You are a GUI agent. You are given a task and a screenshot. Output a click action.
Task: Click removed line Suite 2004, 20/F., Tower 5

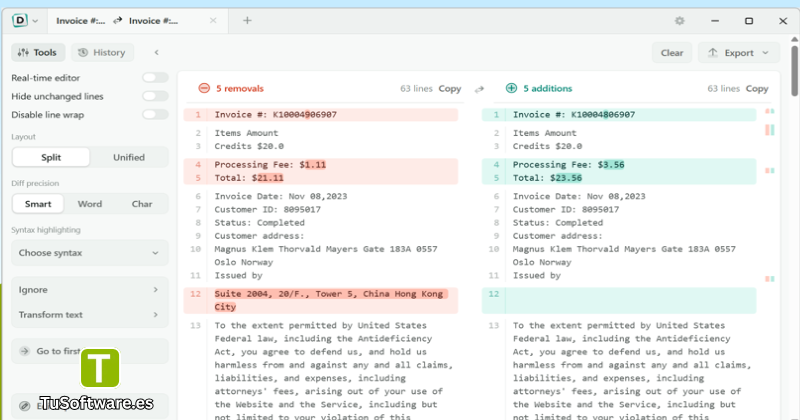click(320, 300)
